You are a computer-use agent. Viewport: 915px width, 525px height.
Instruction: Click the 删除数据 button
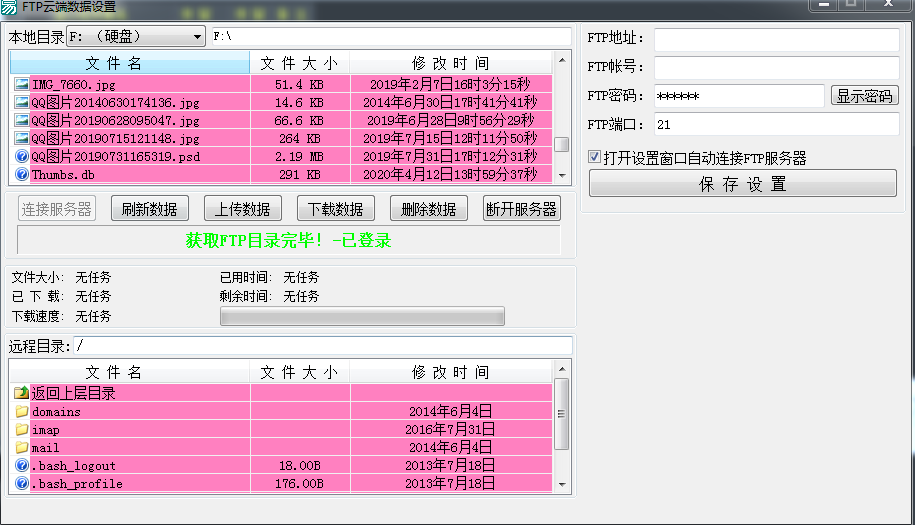429,209
